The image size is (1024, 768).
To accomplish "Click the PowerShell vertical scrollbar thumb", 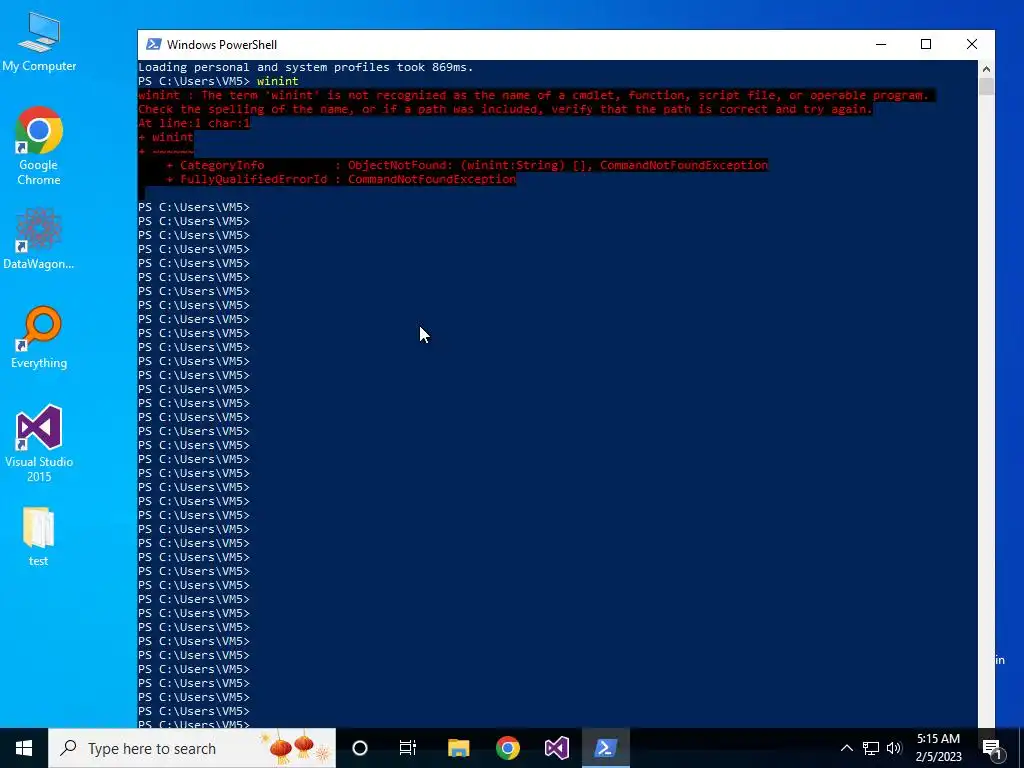I will click(x=986, y=86).
